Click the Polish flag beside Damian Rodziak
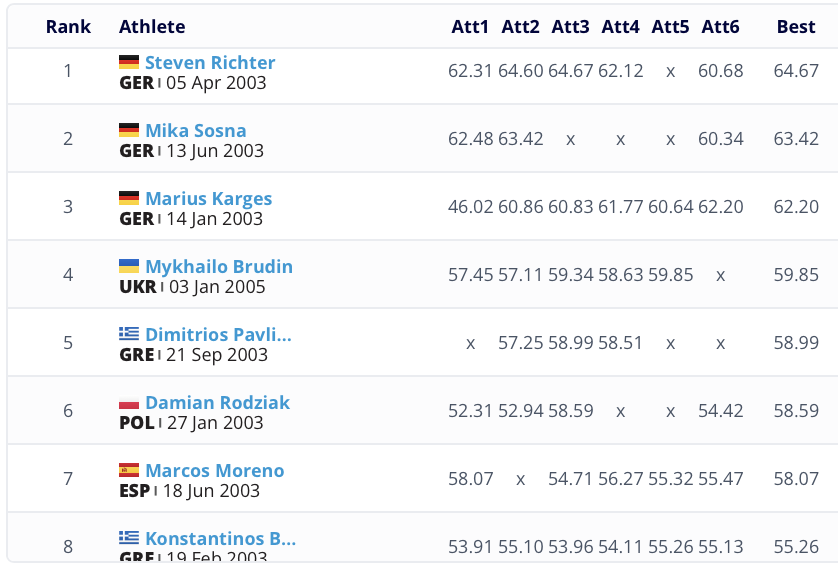Screen dimensions: 838x564 click(x=129, y=402)
